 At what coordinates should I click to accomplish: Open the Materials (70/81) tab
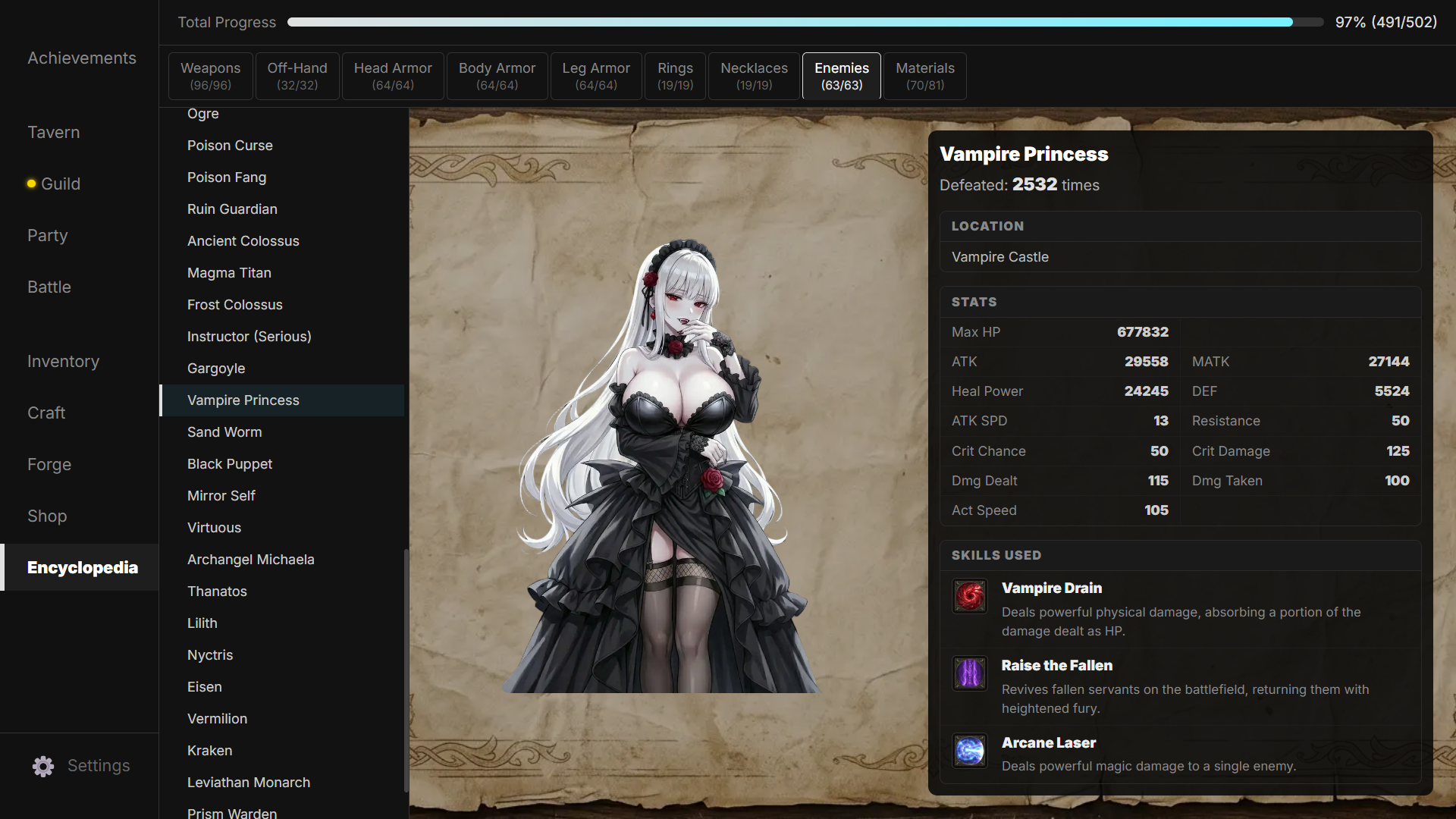point(925,76)
